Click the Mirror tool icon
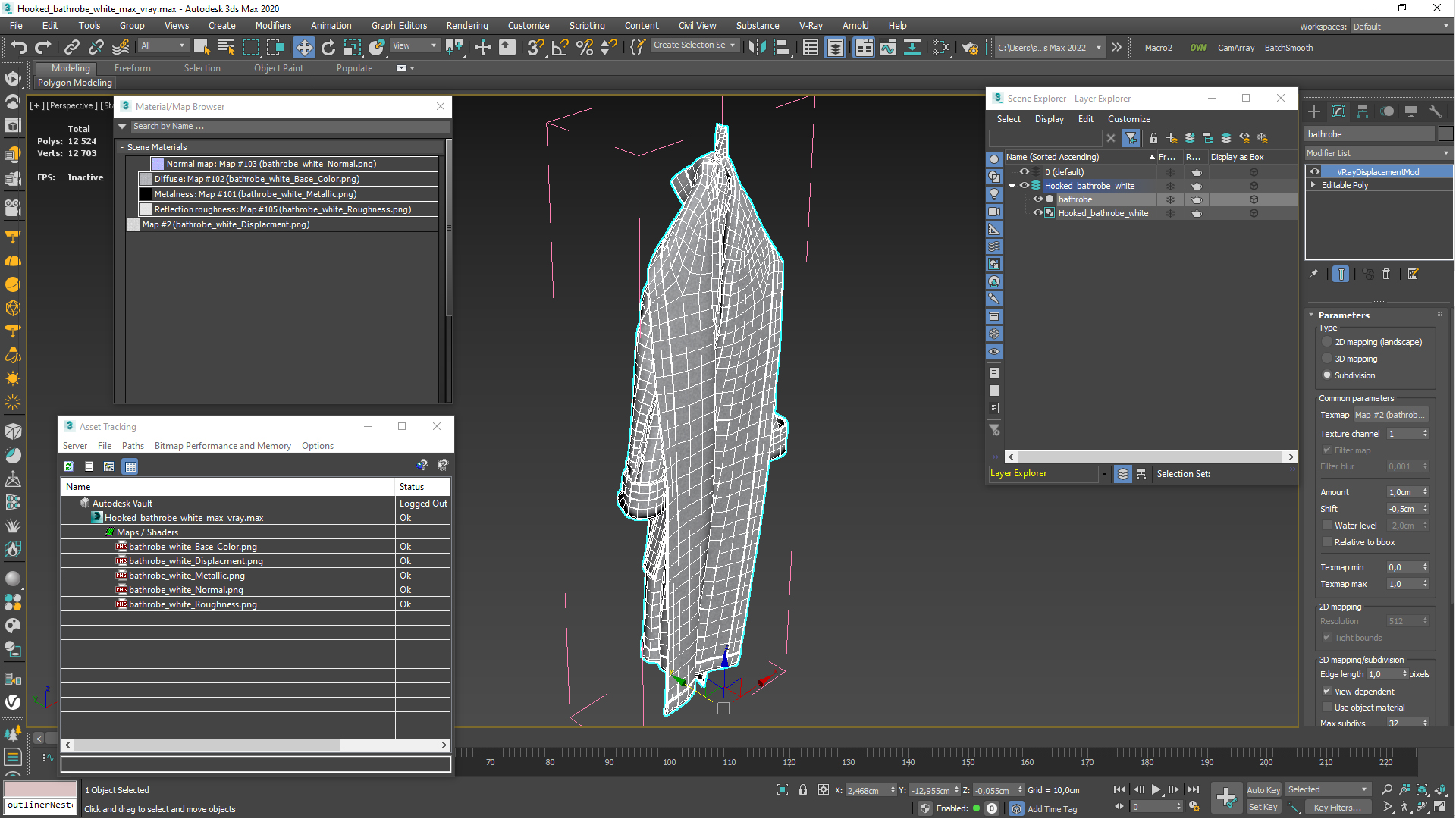The image size is (1456, 819). tap(756, 48)
